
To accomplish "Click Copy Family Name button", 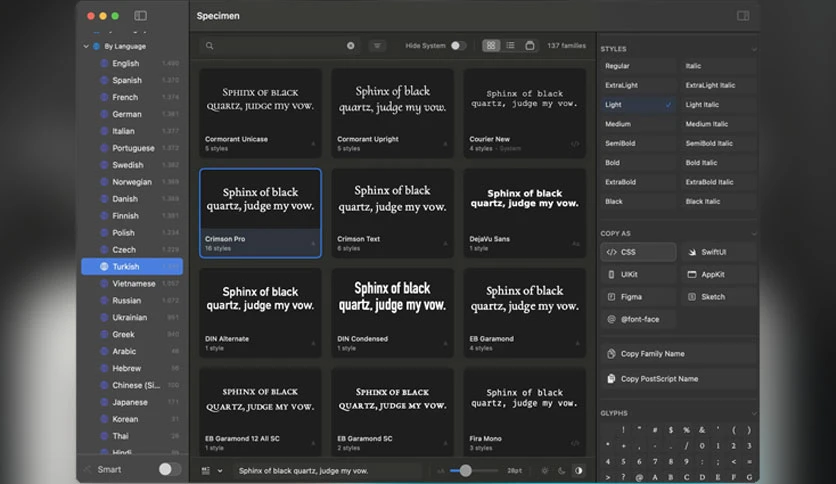I will click(x=678, y=354).
